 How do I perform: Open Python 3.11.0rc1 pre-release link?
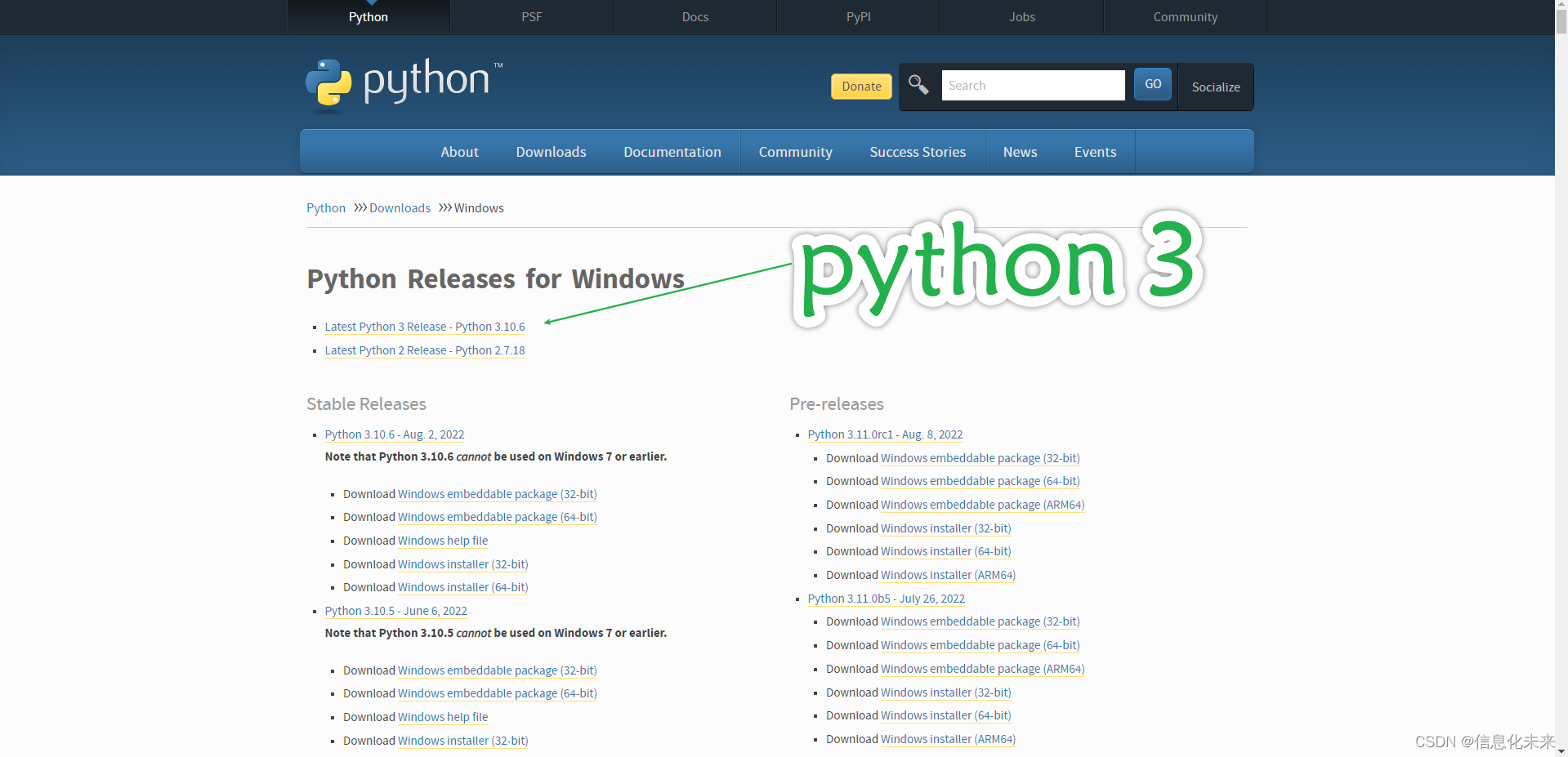[885, 434]
